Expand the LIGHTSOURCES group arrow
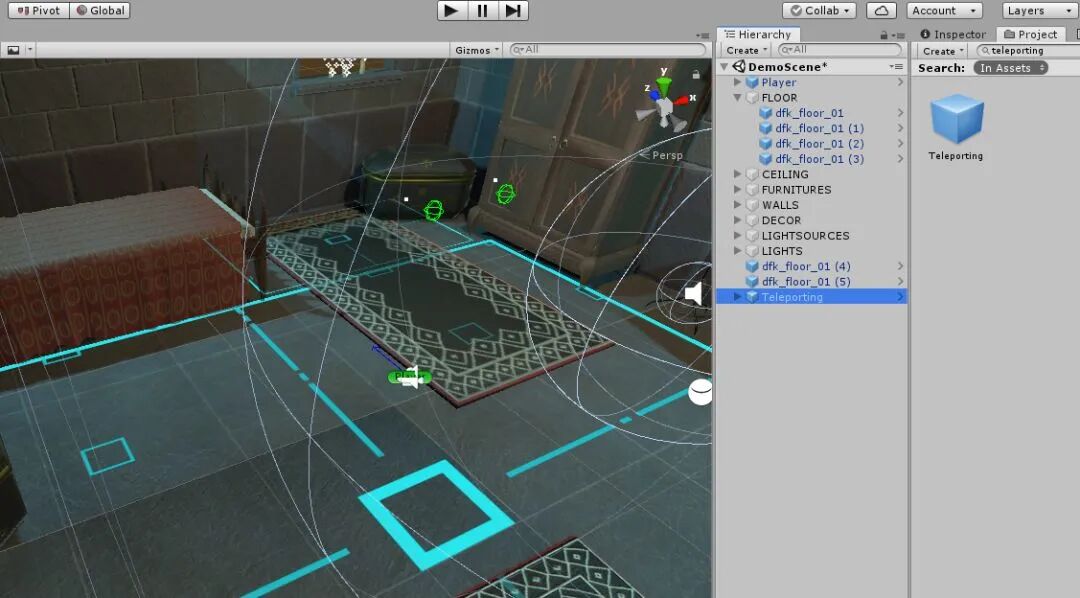This screenshot has height=598, width=1080. point(738,235)
